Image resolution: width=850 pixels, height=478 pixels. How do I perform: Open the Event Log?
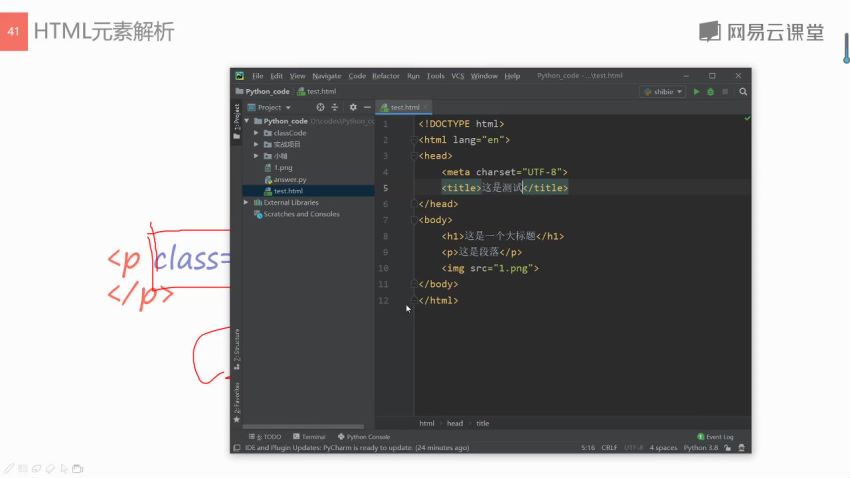(x=715, y=437)
